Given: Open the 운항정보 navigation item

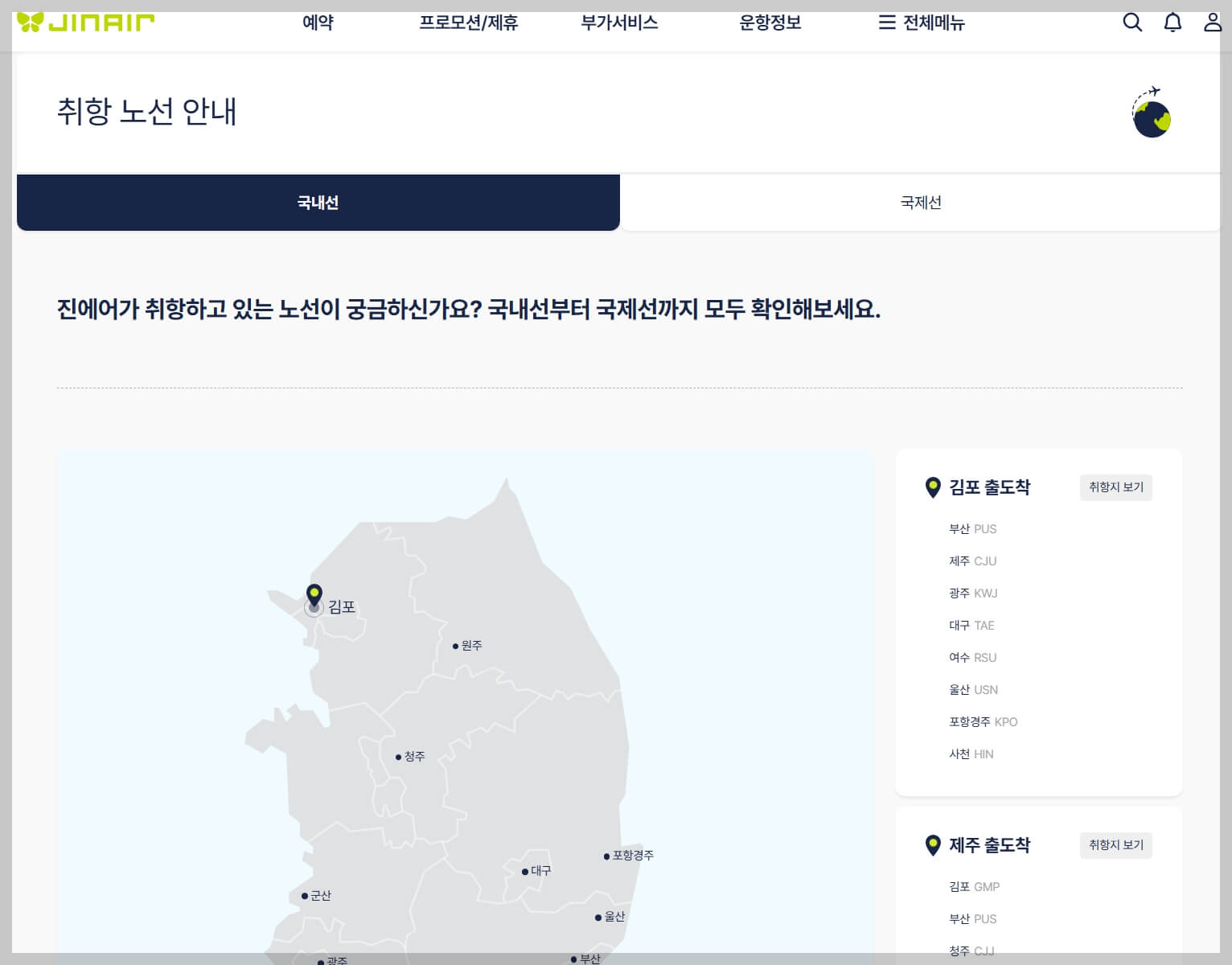Looking at the screenshot, I should coord(770,23).
